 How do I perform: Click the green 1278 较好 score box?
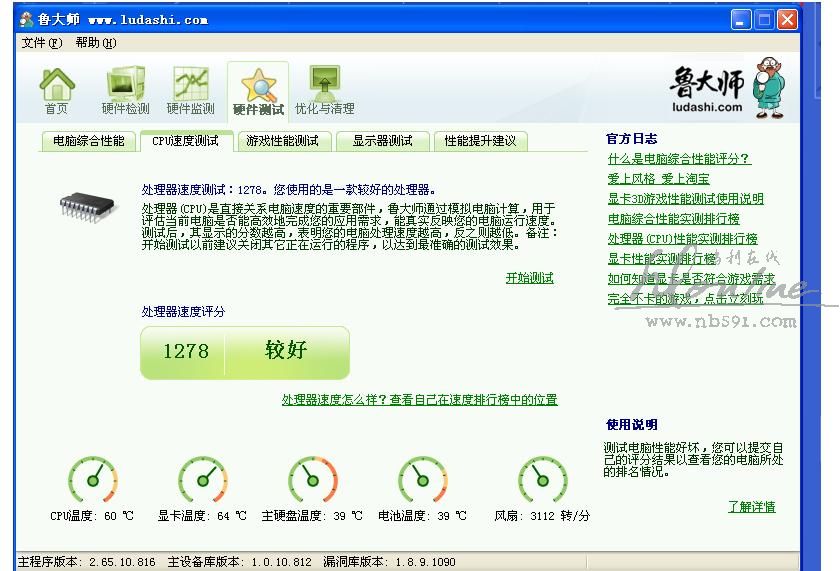pyautogui.click(x=245, y=352)
